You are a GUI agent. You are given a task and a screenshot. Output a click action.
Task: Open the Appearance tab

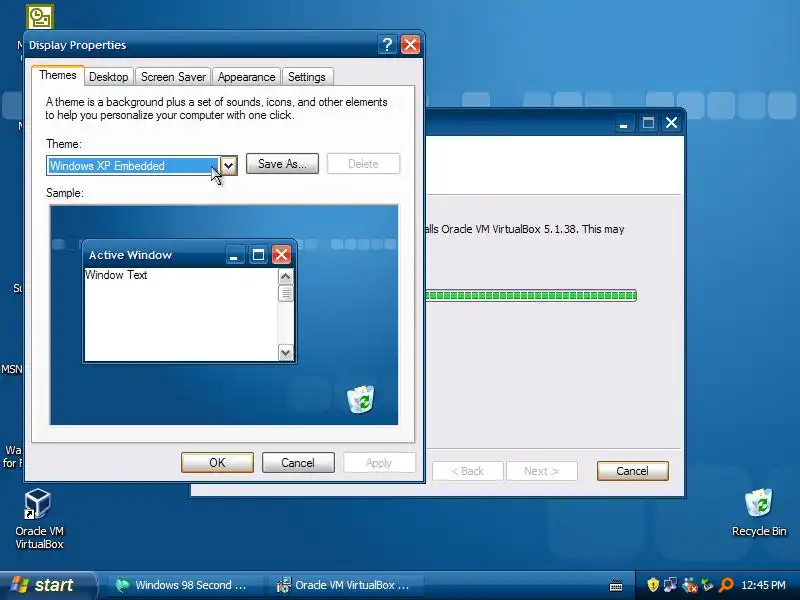(246, 77)
